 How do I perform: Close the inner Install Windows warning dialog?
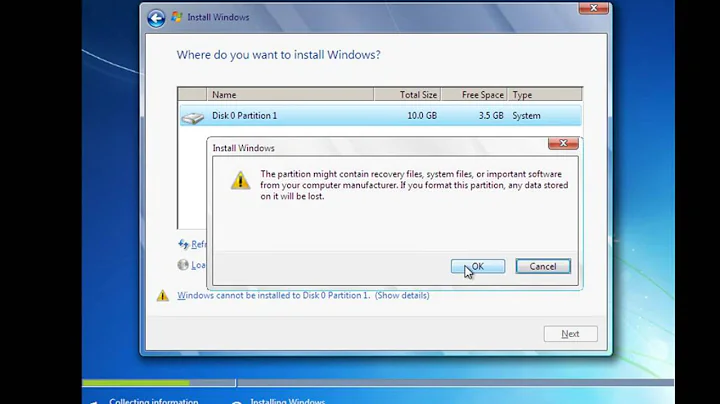click(x=563, y=143)
